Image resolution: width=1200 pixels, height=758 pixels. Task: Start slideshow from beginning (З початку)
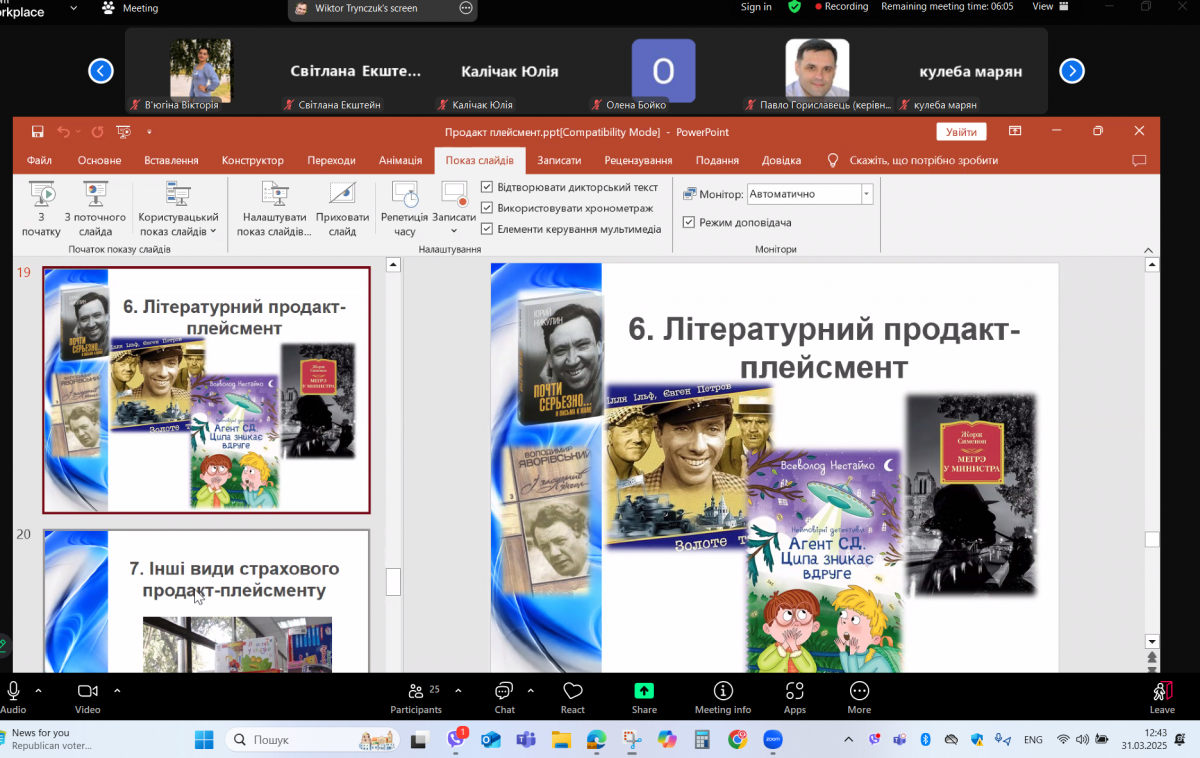[x=41, y=208]
